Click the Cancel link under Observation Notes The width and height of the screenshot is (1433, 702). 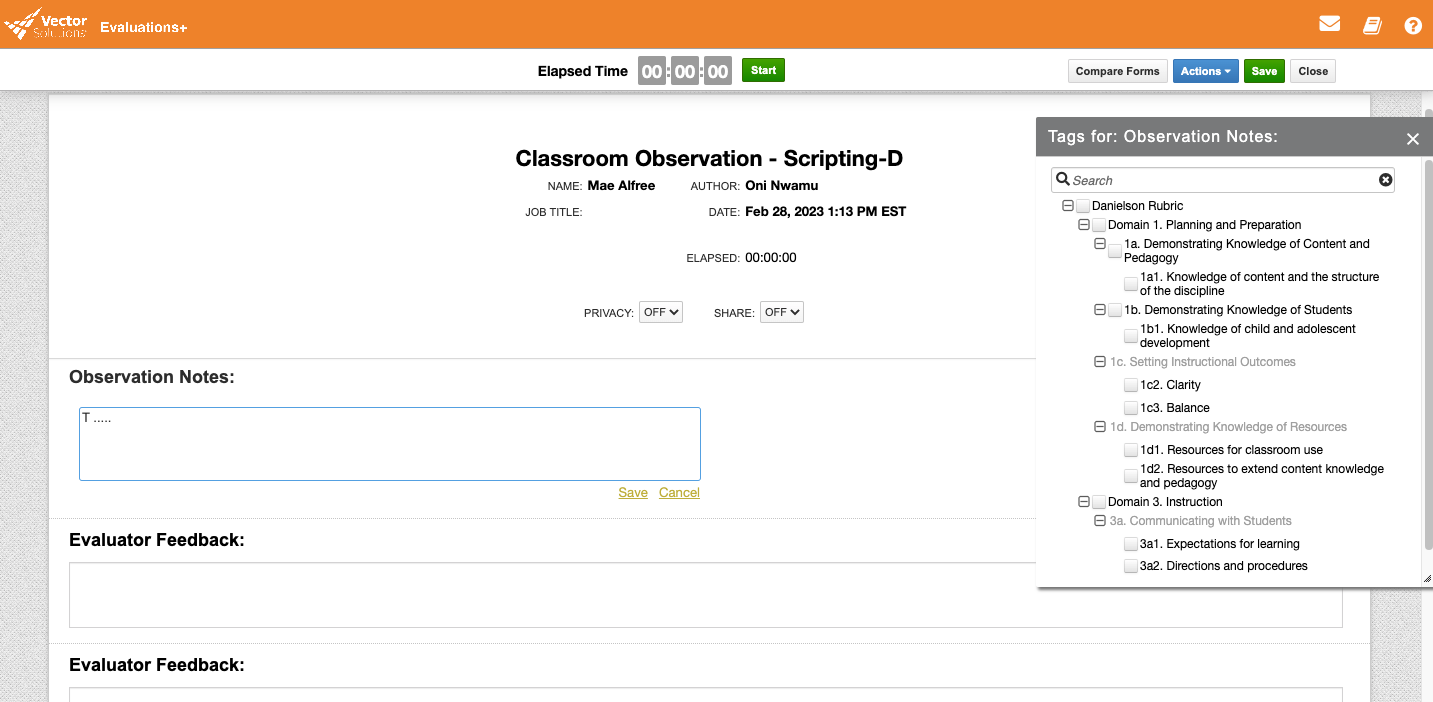coord(679,493)
